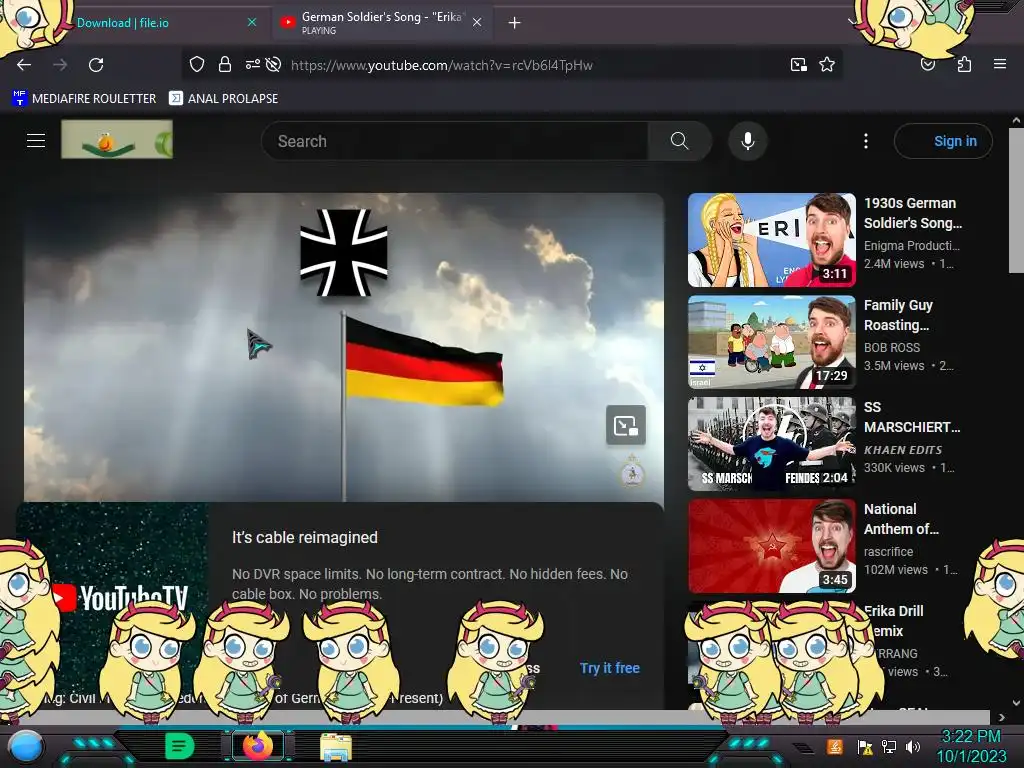1024x768 pixels.
Task: Open the SS MARSCHIERT video title
Action: point(912,417)
